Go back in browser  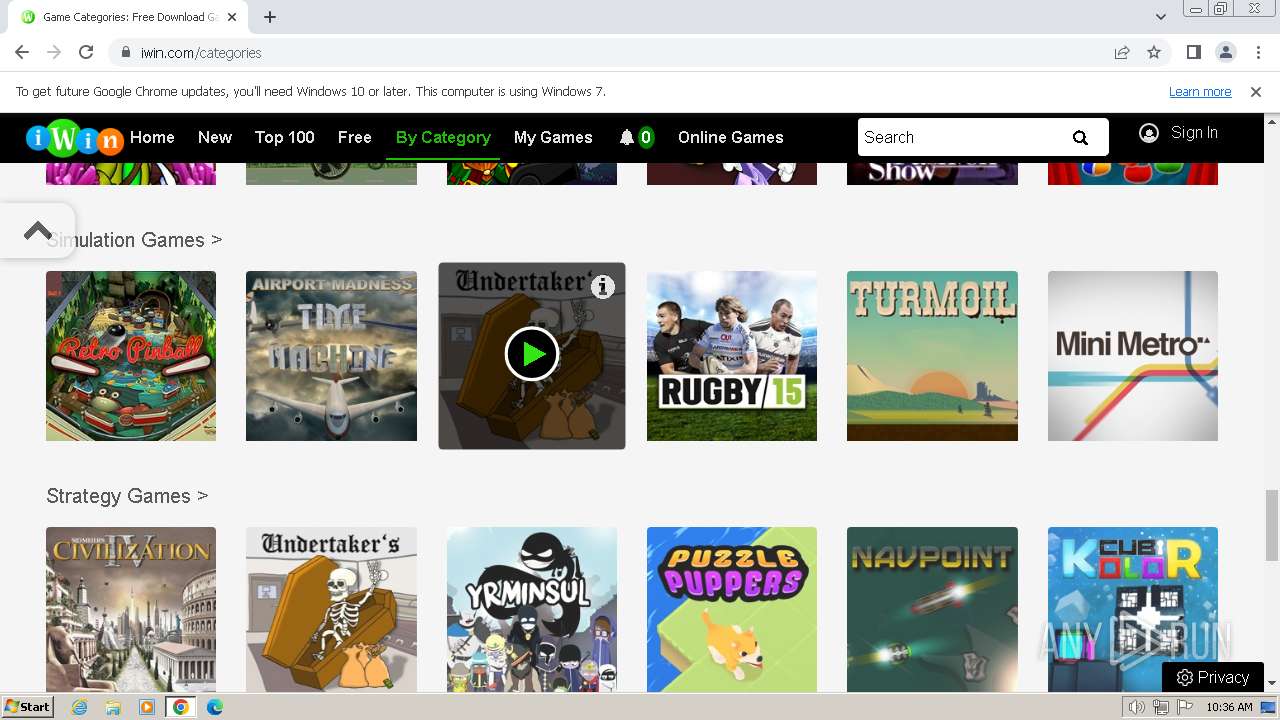coord(22,52)
